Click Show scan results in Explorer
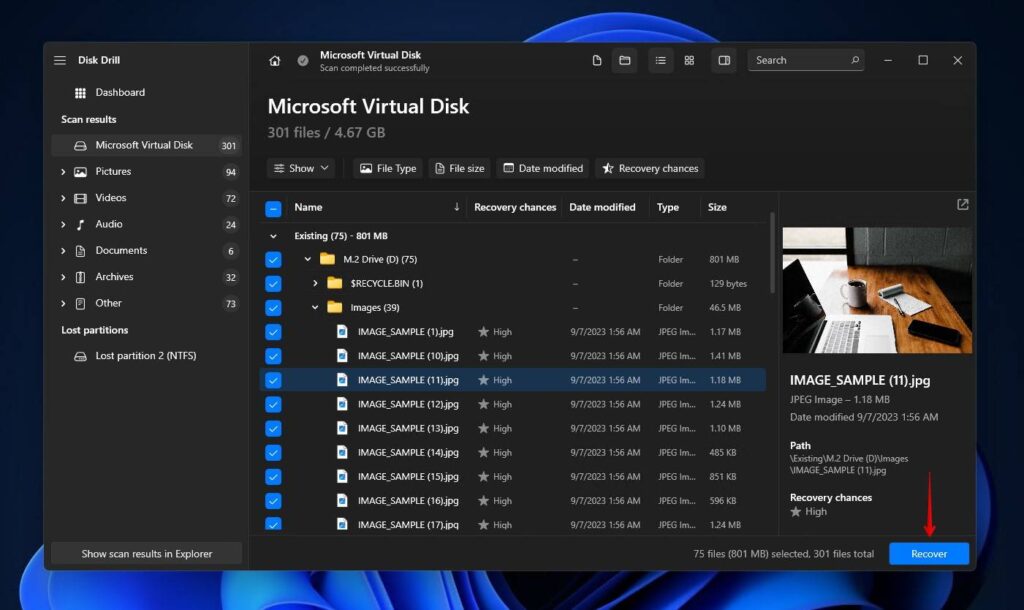 [146, 554]
